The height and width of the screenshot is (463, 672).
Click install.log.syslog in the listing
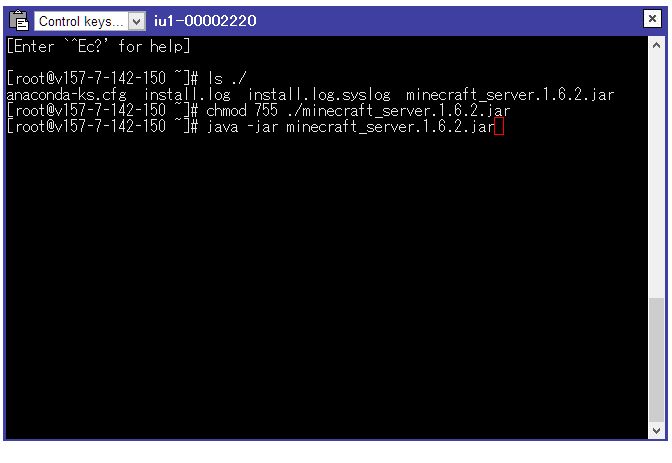[319, 94]
